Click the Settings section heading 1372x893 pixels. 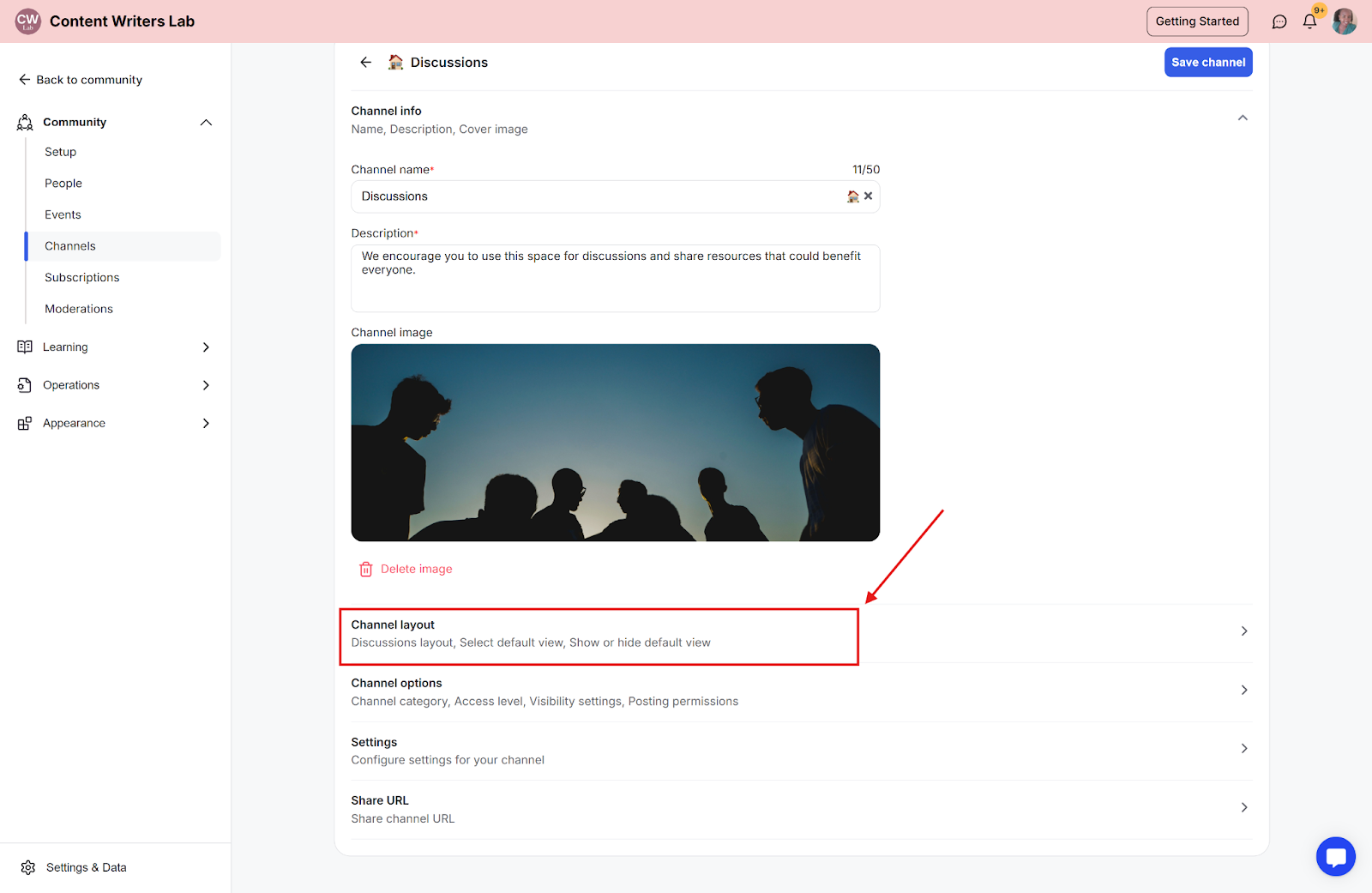pos(374,742)
